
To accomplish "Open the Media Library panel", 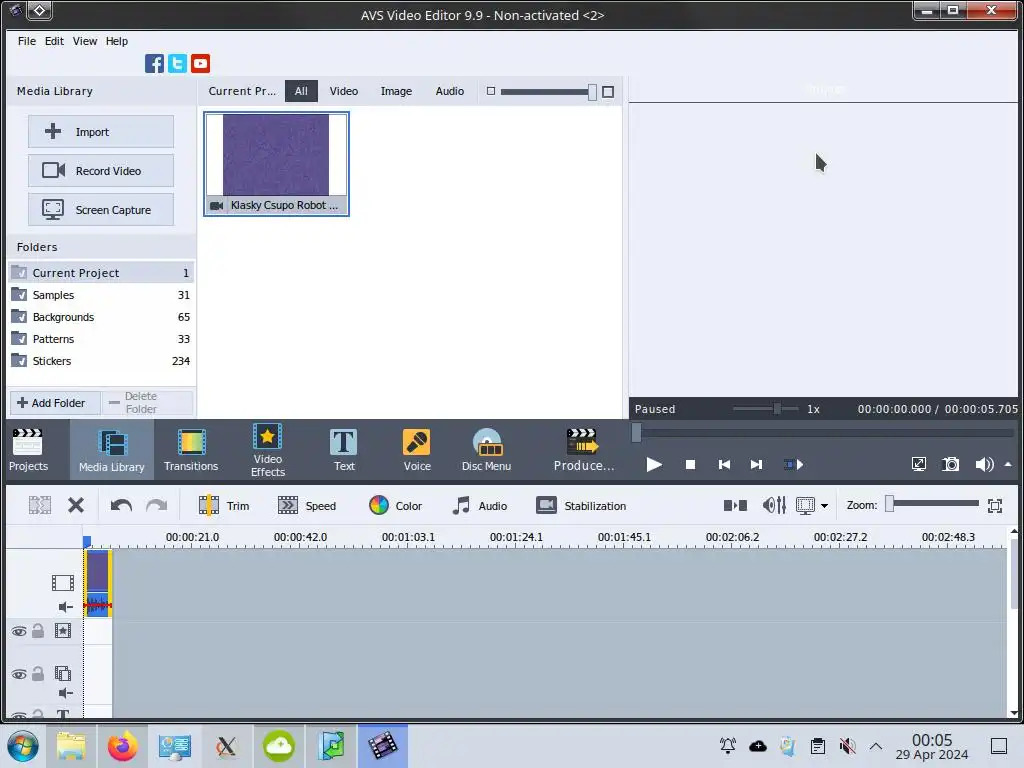I will tap(112, 450).
